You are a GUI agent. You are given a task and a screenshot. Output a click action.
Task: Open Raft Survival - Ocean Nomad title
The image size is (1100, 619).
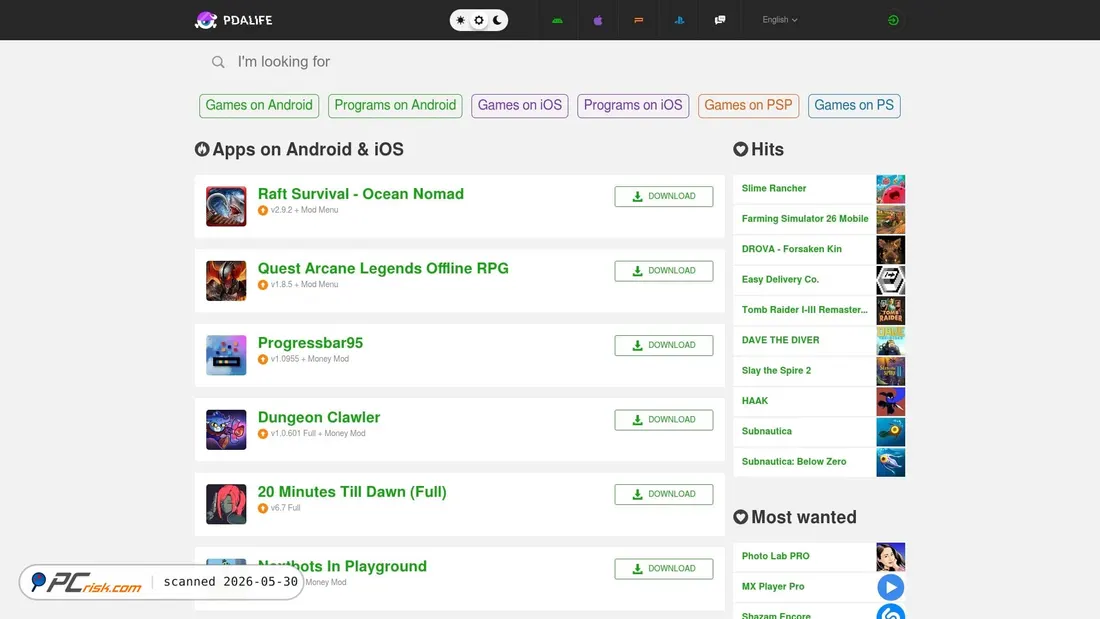(361, 194)
